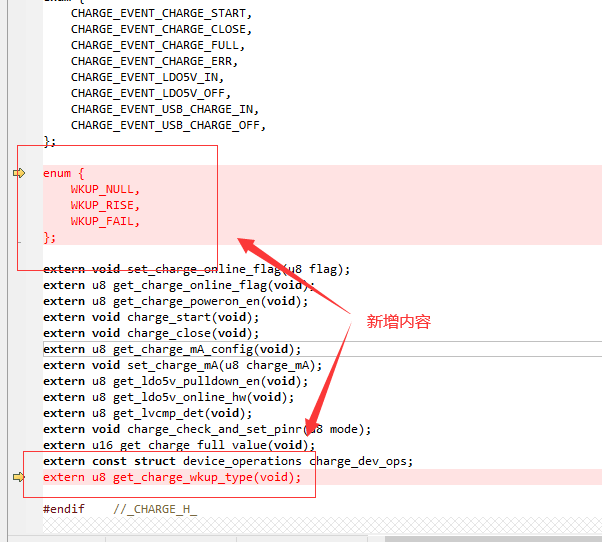Click the CHARGE_EVENT_LDO5V_OFF line

(x=151, y=93)
